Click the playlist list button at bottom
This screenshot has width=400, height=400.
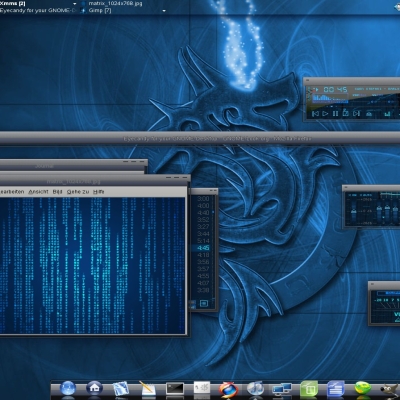click(204, 303)
